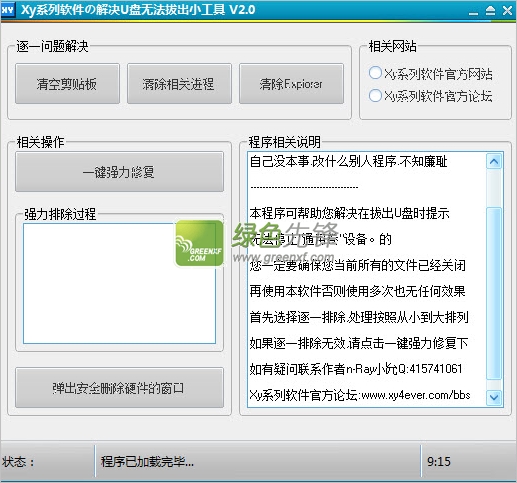Click the line 您一定要确保您当前所有的文件已经关闭

pos(357,266)
